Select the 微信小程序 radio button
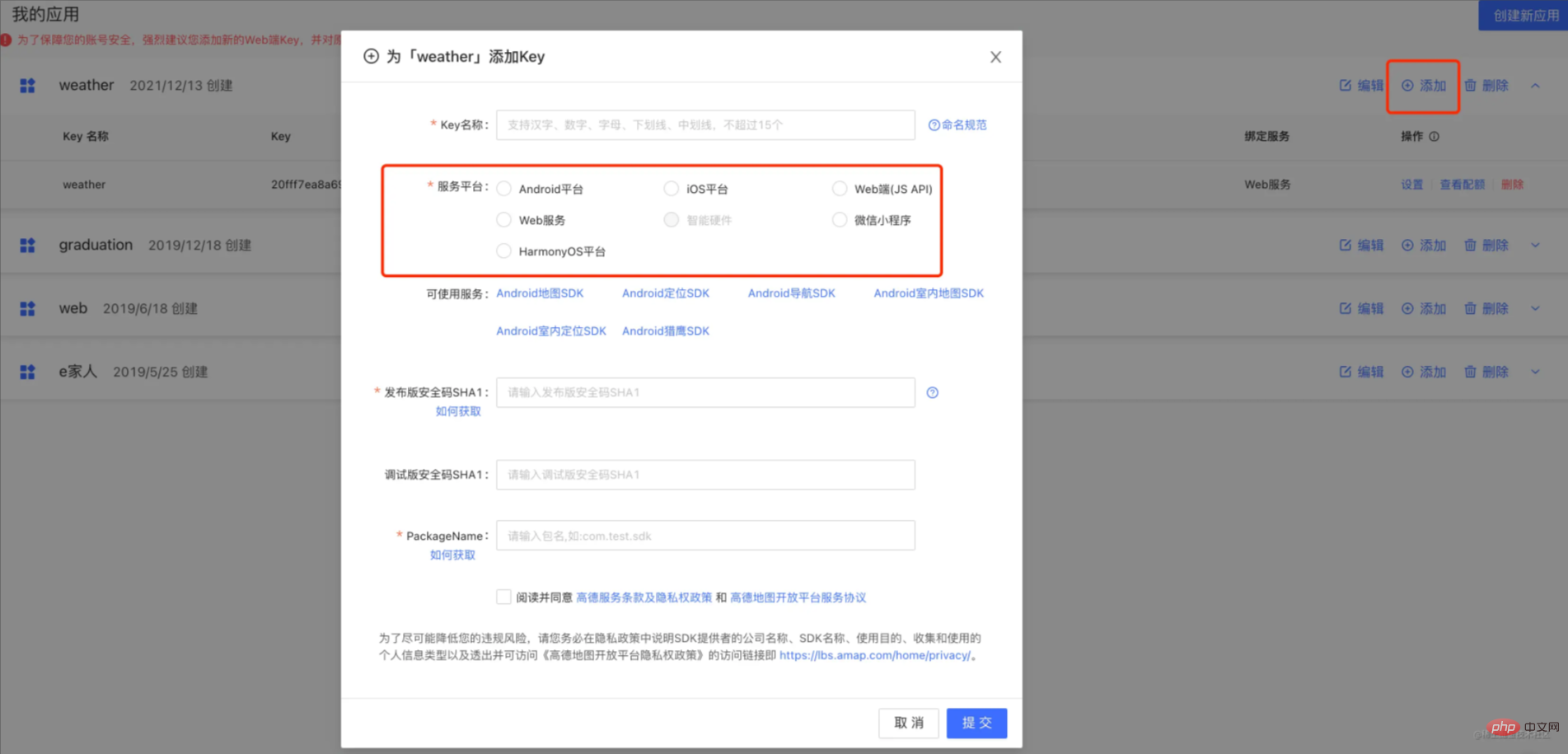 pos(840,220)
